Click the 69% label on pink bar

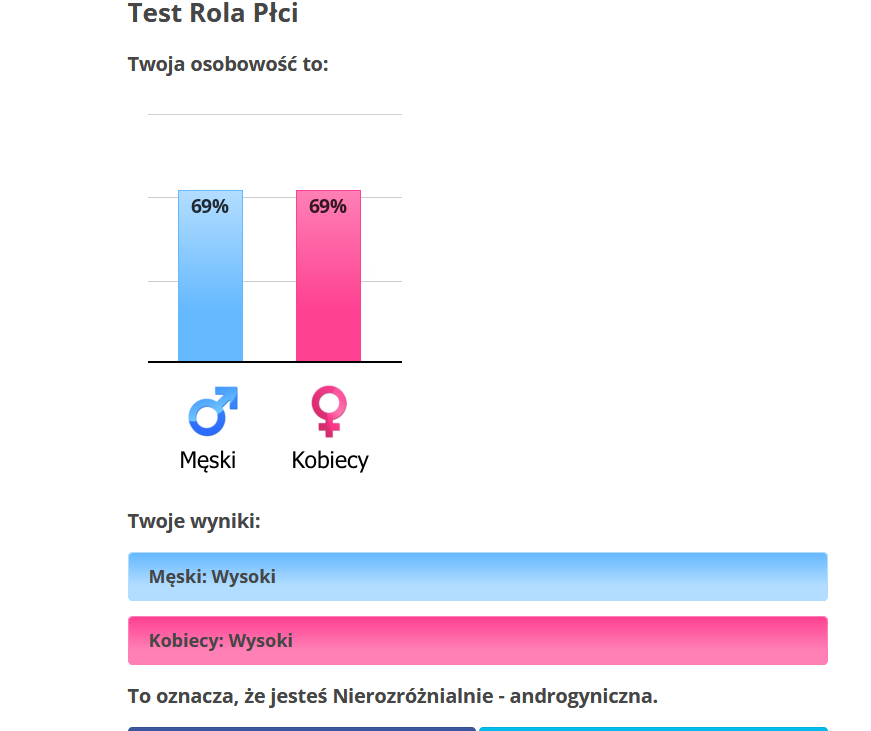pyautogui.click(x=328, y=207)
